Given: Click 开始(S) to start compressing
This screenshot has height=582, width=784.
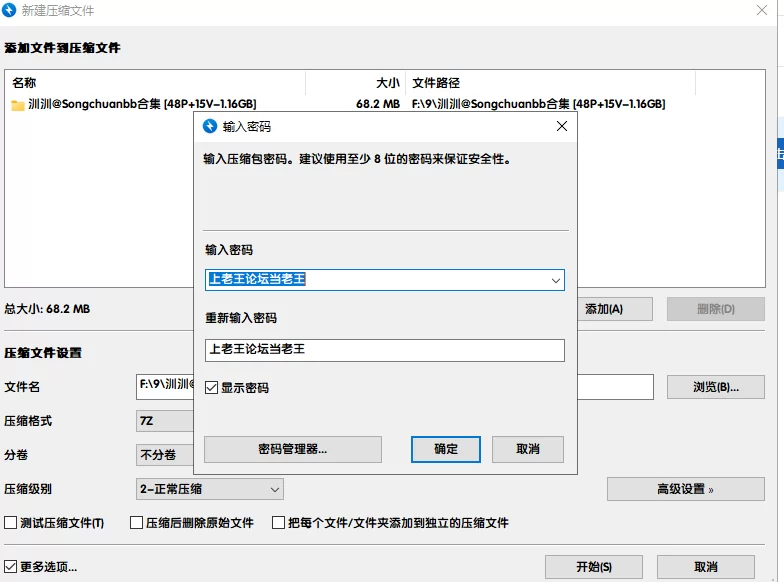Looking at the screenshot, I should coord(594,567).
